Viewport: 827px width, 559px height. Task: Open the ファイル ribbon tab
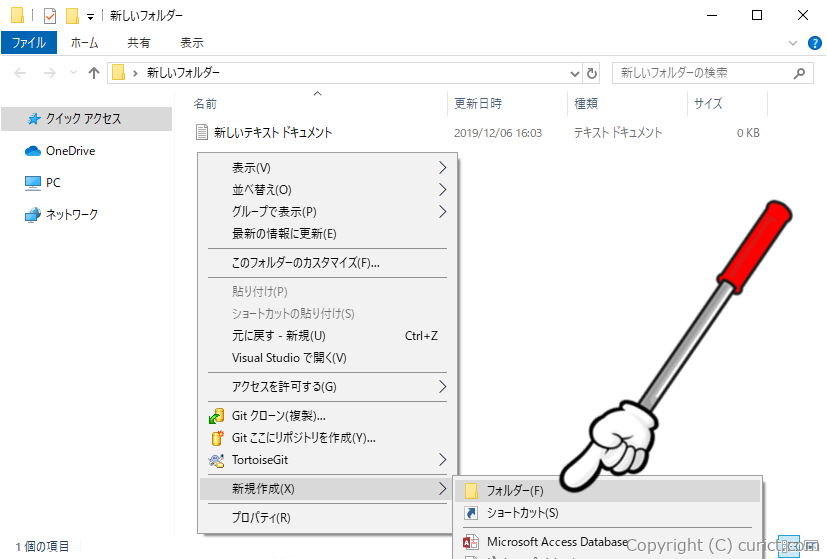29,43
